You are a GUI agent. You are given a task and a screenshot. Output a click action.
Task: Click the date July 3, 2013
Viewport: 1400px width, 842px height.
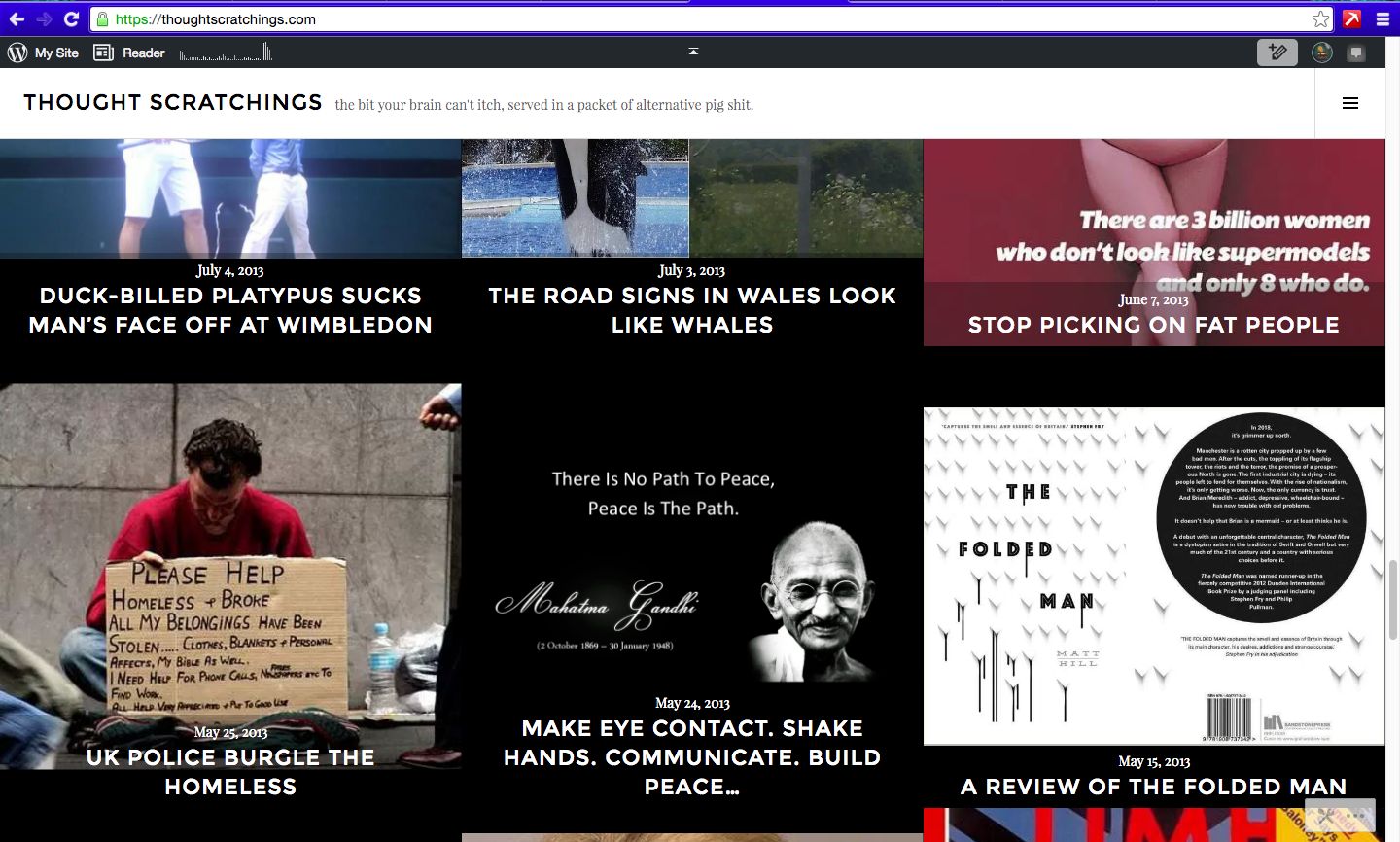[692, 270]
